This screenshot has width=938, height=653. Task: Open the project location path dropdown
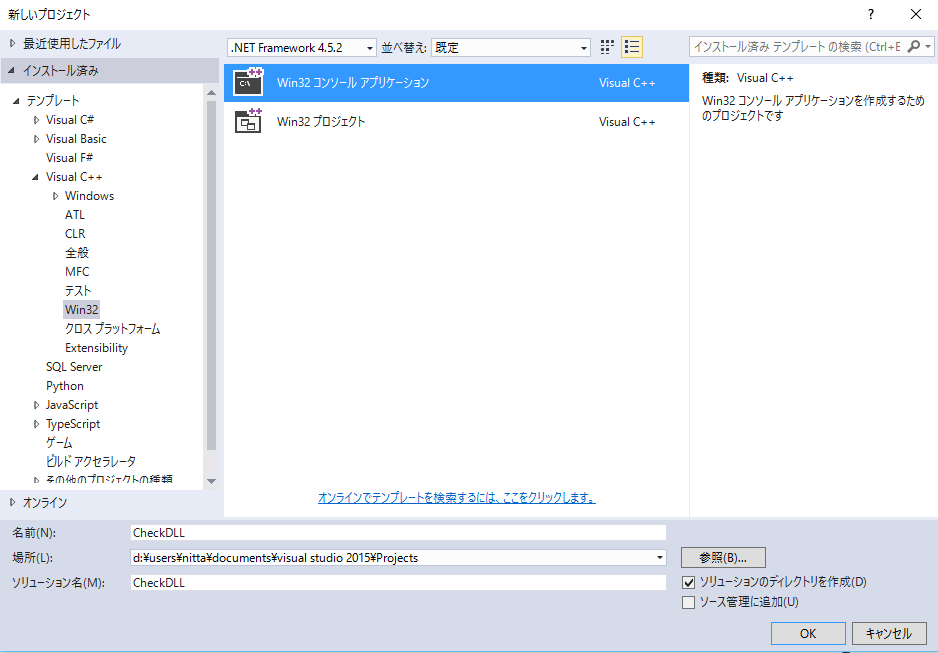pyautogui.click(x=659, y=558)
